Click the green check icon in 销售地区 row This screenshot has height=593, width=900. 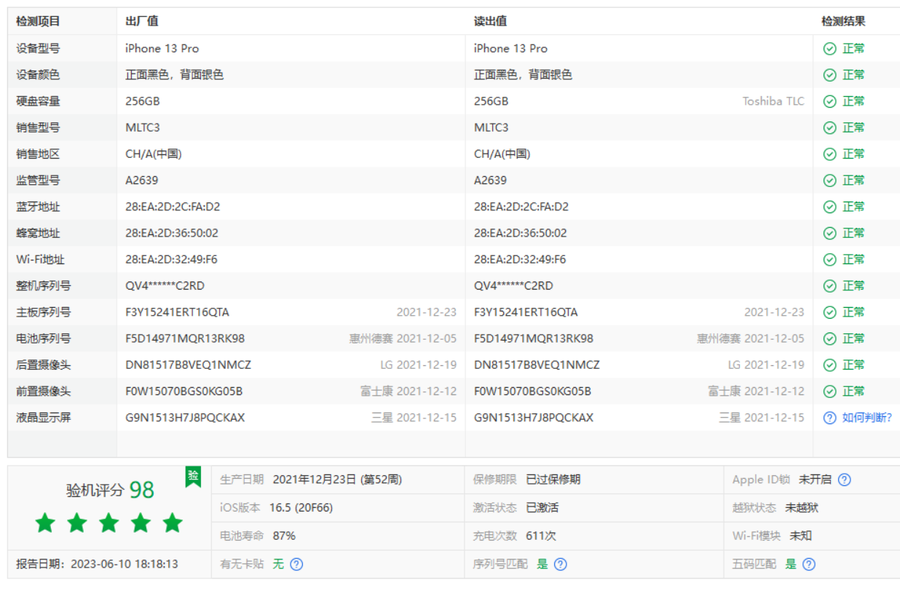[829, 154]
